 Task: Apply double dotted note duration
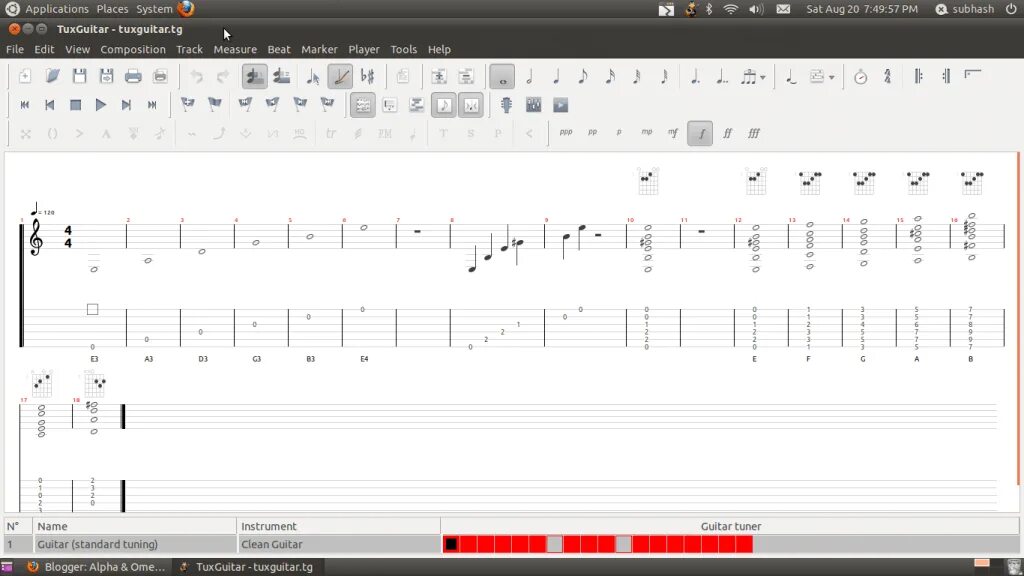pos(722,76)
